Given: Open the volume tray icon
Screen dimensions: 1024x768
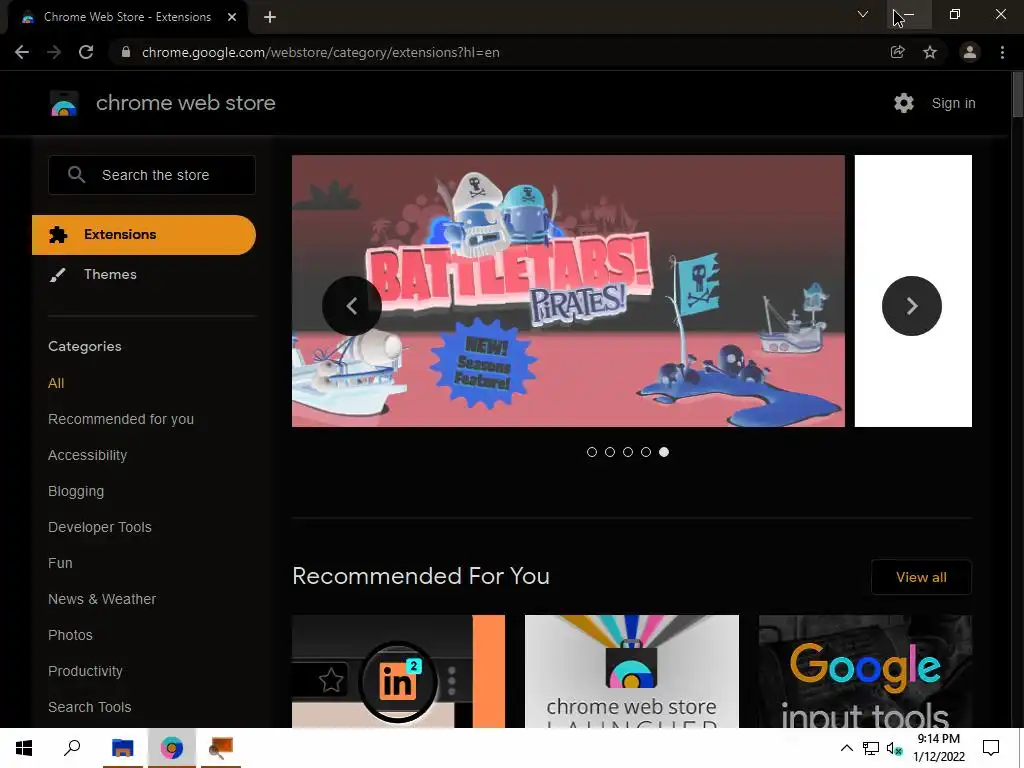Looking at the screenshot, I should (895, 748).
